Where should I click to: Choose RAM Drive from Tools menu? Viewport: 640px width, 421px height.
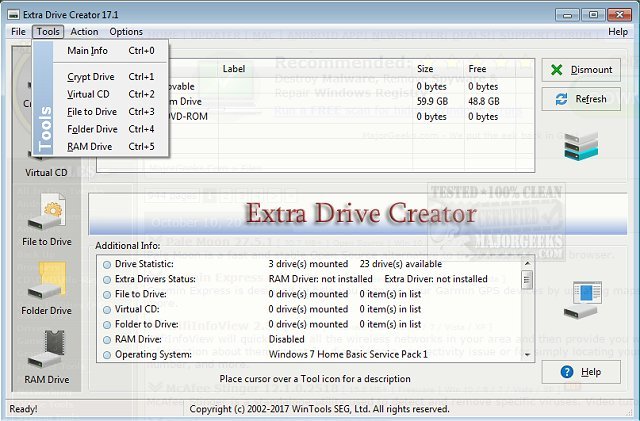[x=111, y=147]
